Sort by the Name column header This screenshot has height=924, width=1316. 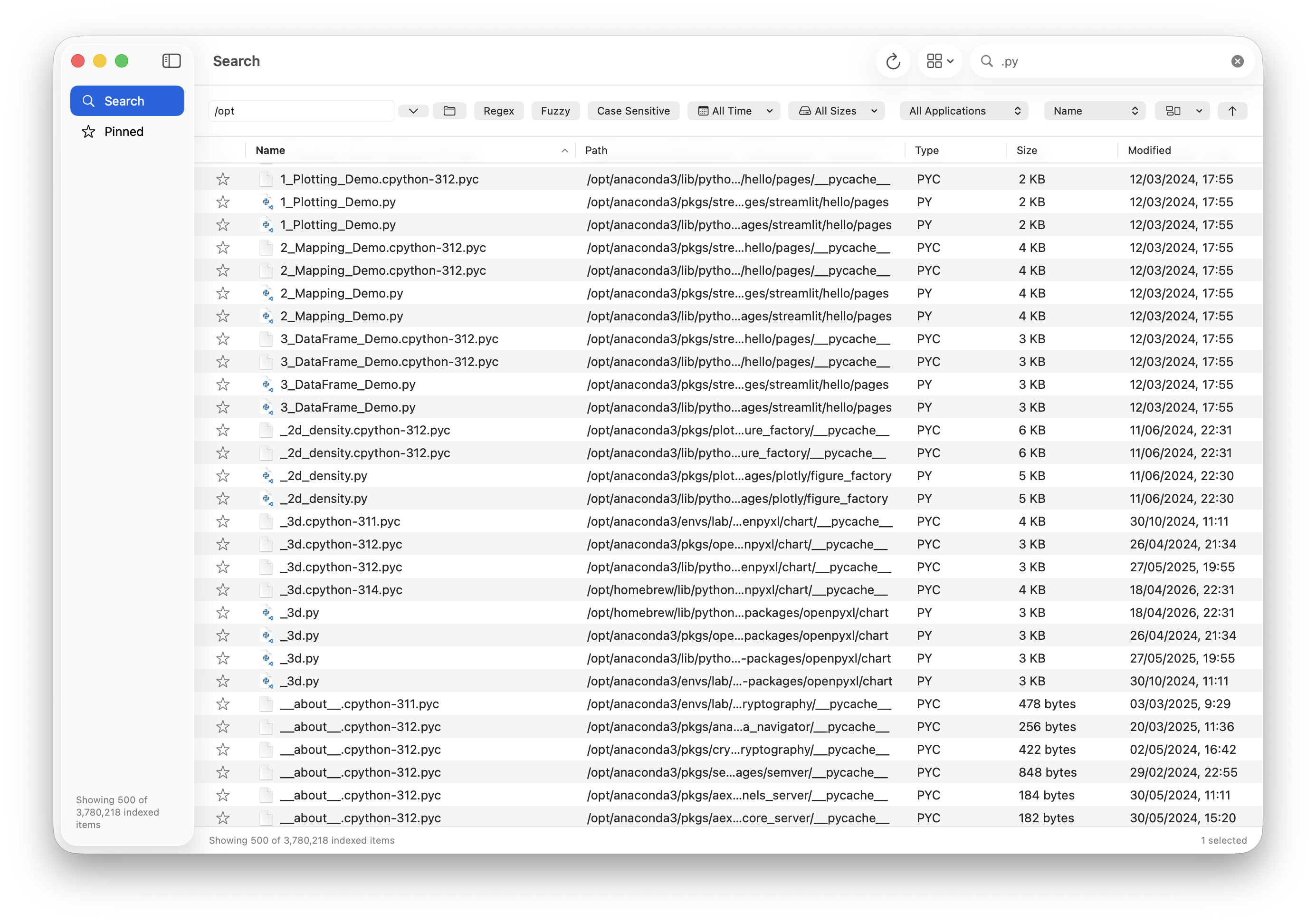(411, 150)
